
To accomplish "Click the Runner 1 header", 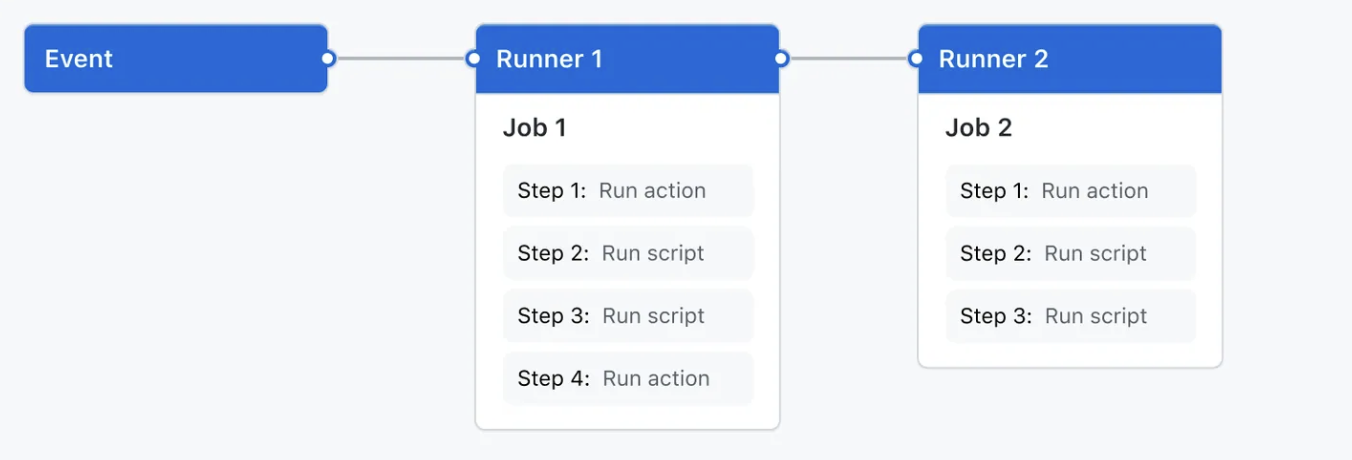I will click(x=627, y=59).
